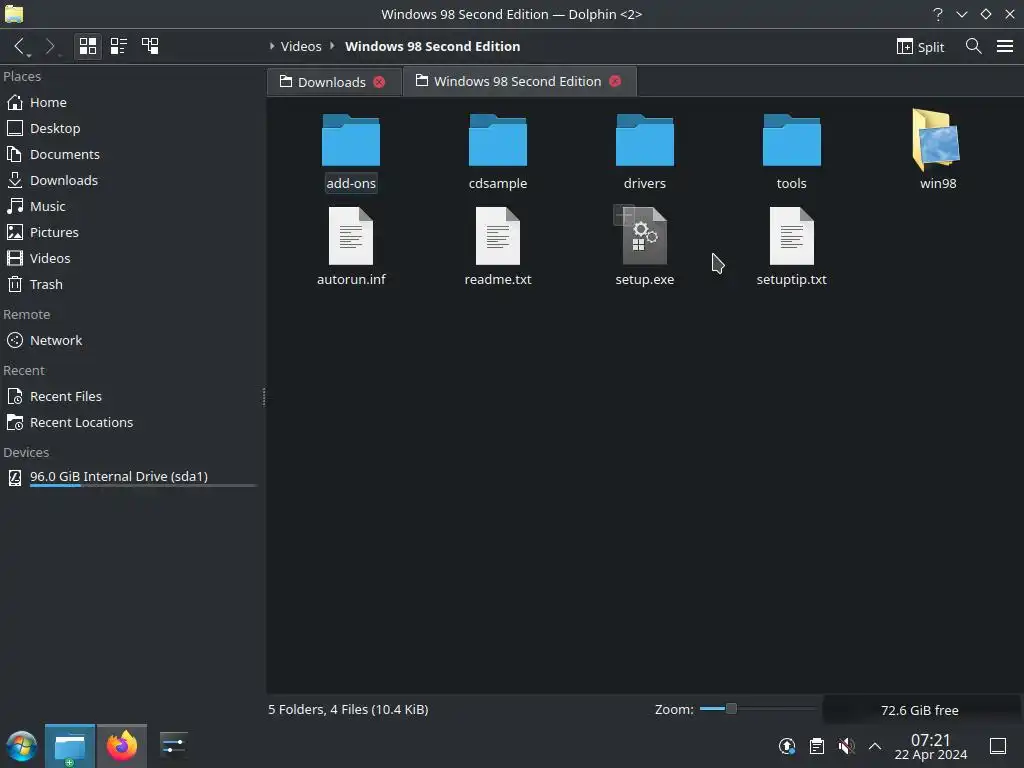Click the folder and file count status text

(348, 709)
